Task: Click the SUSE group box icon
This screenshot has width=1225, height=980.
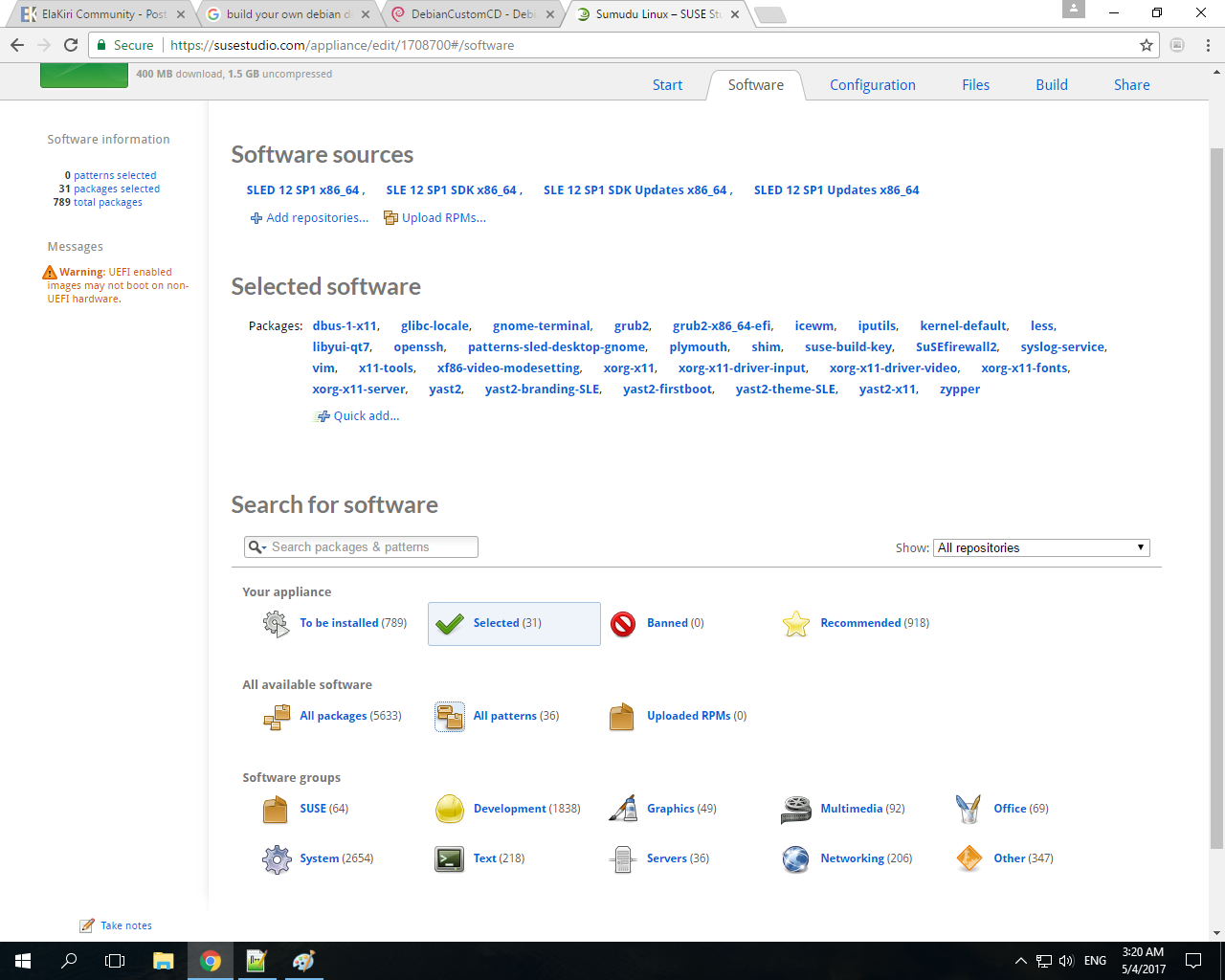Action: coord(276,810)
